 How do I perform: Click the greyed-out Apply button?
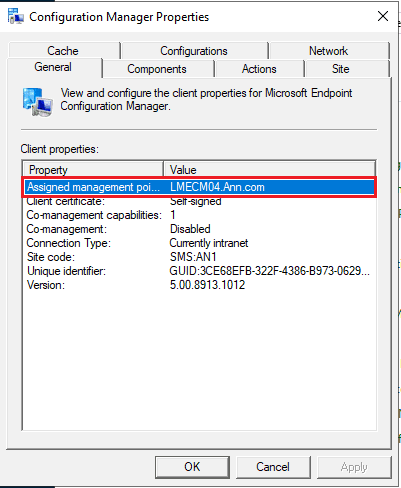[x=354, y=467]
